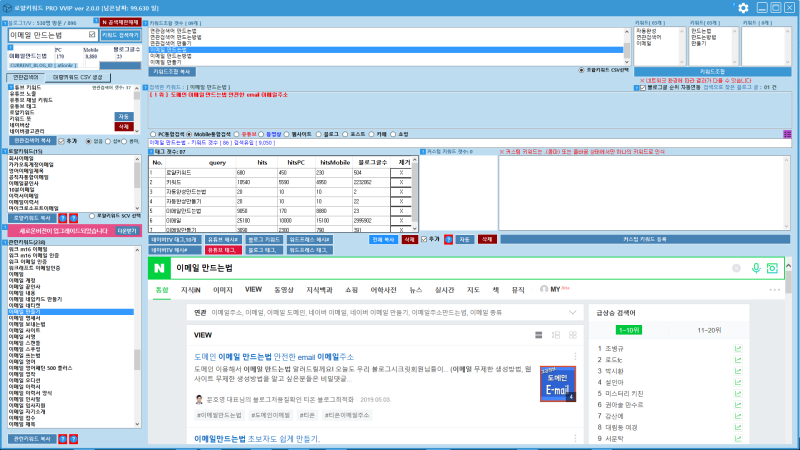Open the E-mail thumbnail of first result

coord(558,384)
